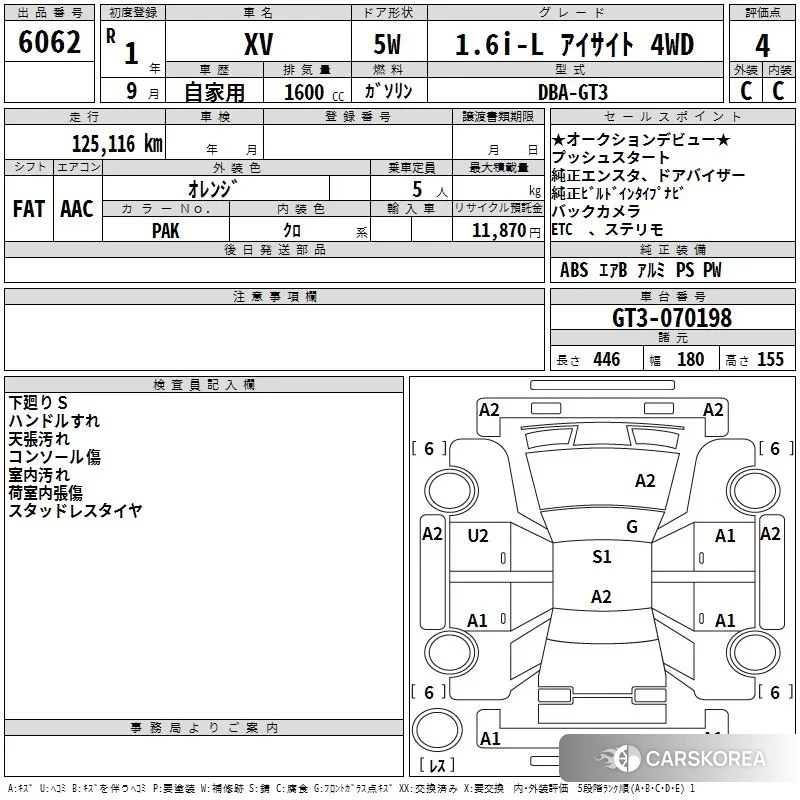This screenshot has width=800, height=800.
Task: Select the vehicle history value 自家用
Action: tap(214, 92)
